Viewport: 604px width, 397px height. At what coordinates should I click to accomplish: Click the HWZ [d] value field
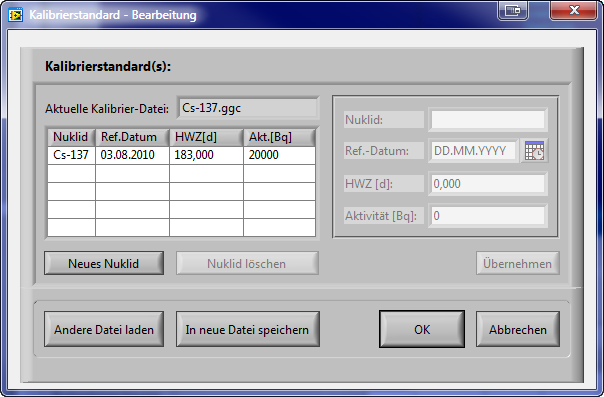point(488,184)
